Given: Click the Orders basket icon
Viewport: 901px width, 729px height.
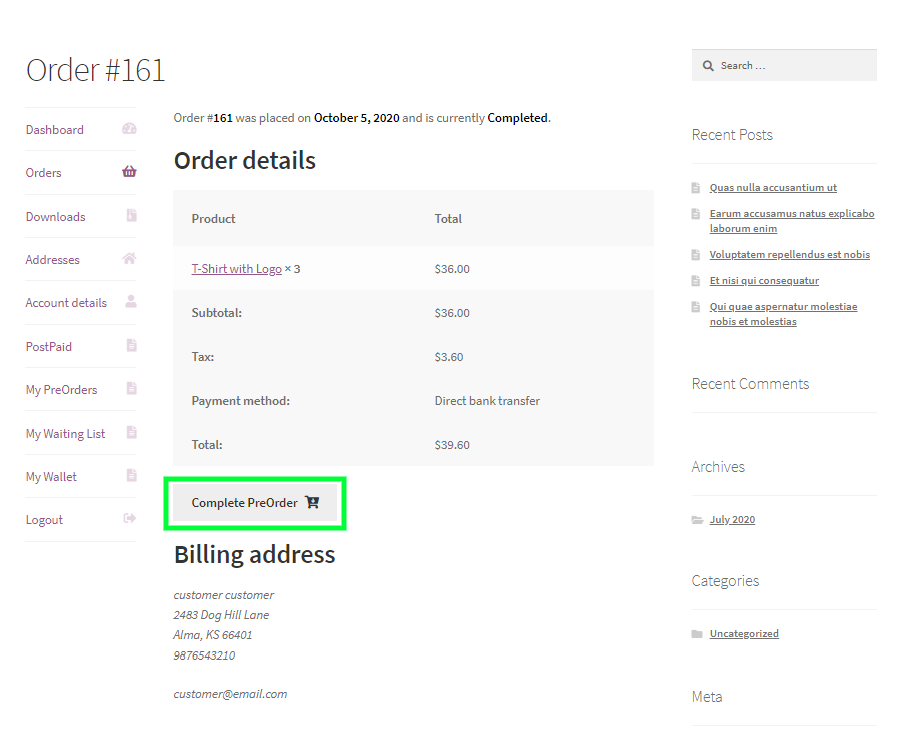Looking at the screenshot, I should [x=129, y=172].
